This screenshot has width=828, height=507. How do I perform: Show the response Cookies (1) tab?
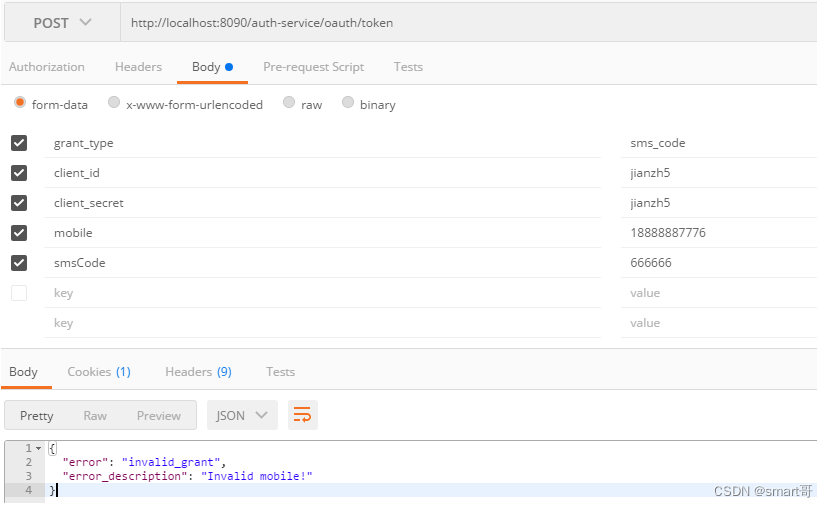[x=99, y=372]
